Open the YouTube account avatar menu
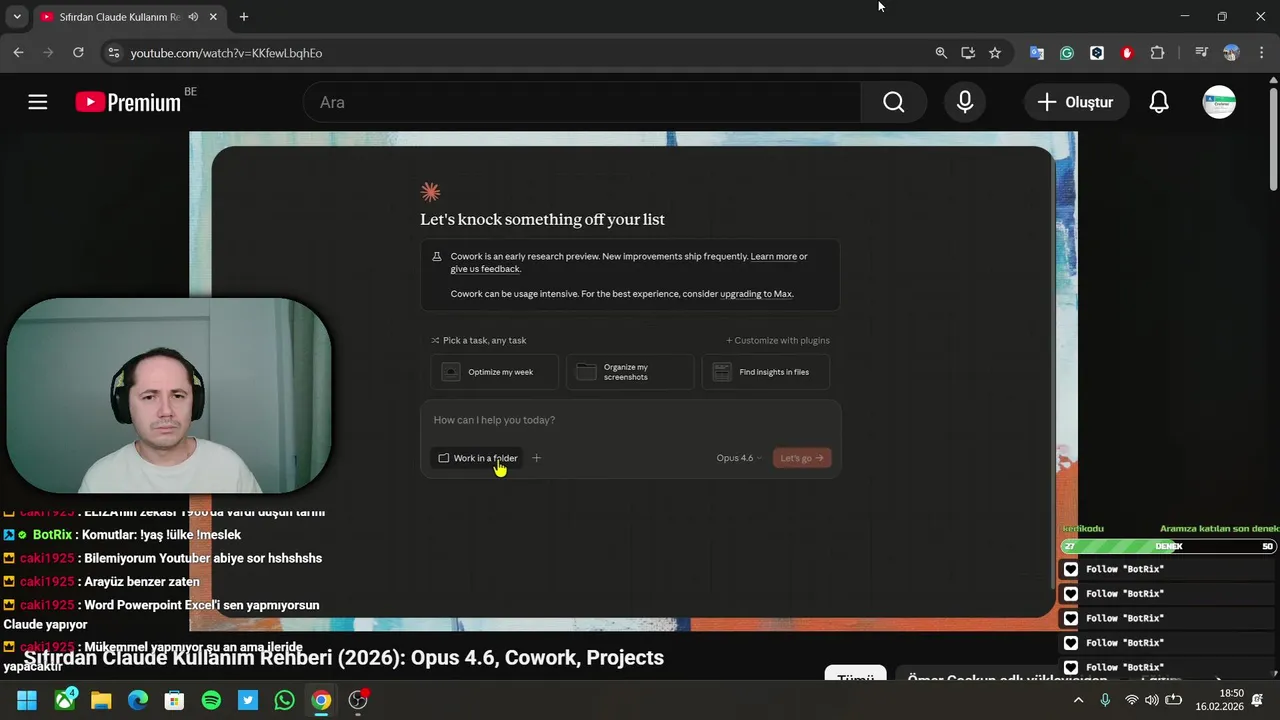This screenshot has width=1280, height=720. pyautogui.click(x=1219, y=102)
